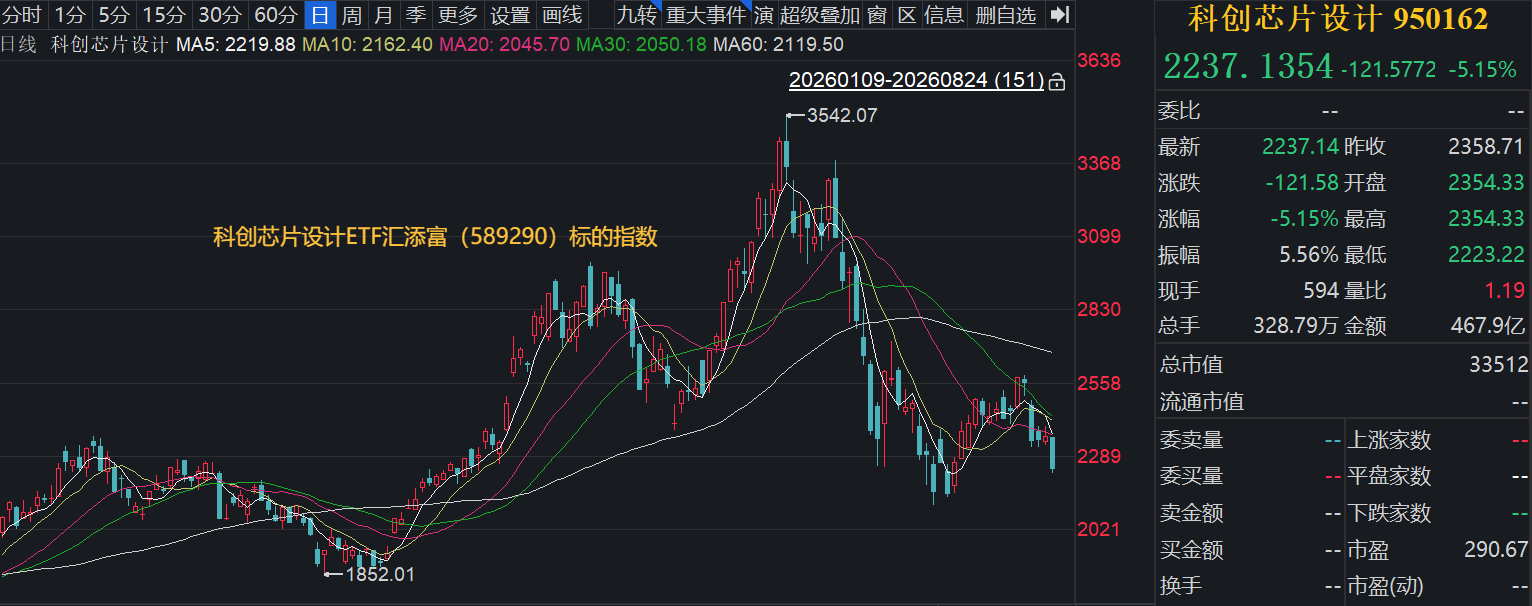Open the 设置 chart settings
Viewport: 1532px width, 606px height.
(x=510, y=15)
